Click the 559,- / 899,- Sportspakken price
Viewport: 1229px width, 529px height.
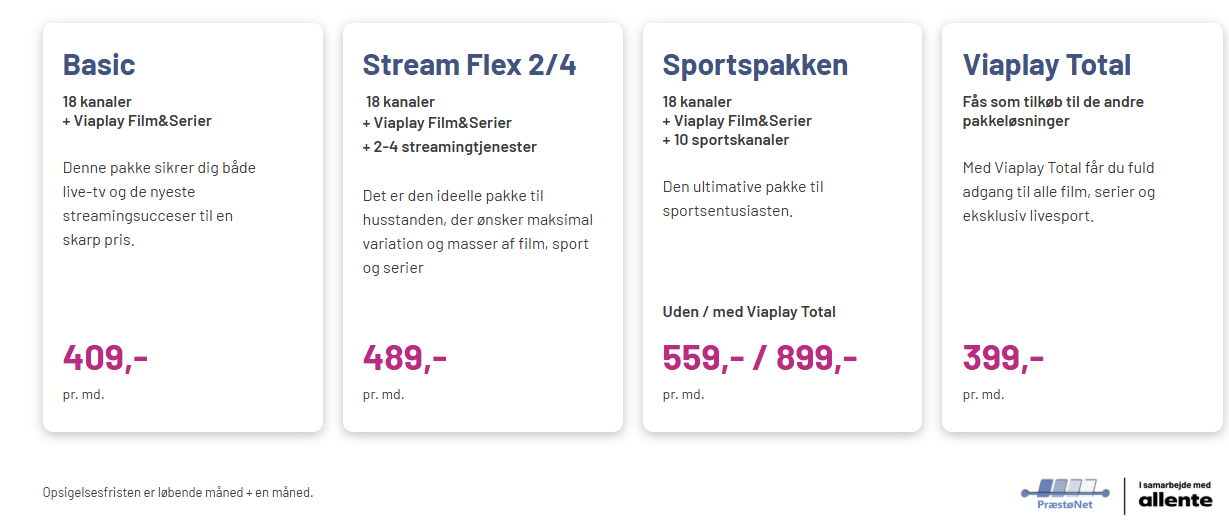[759, 357]
